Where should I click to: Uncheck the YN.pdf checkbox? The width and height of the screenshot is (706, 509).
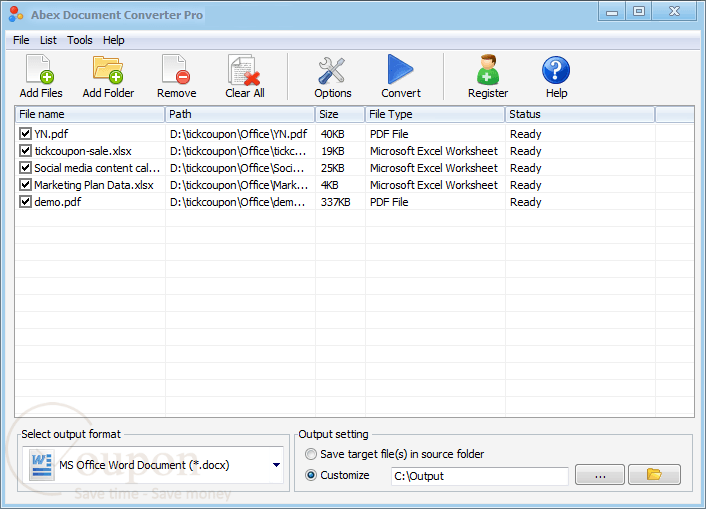tap(25, 134)
